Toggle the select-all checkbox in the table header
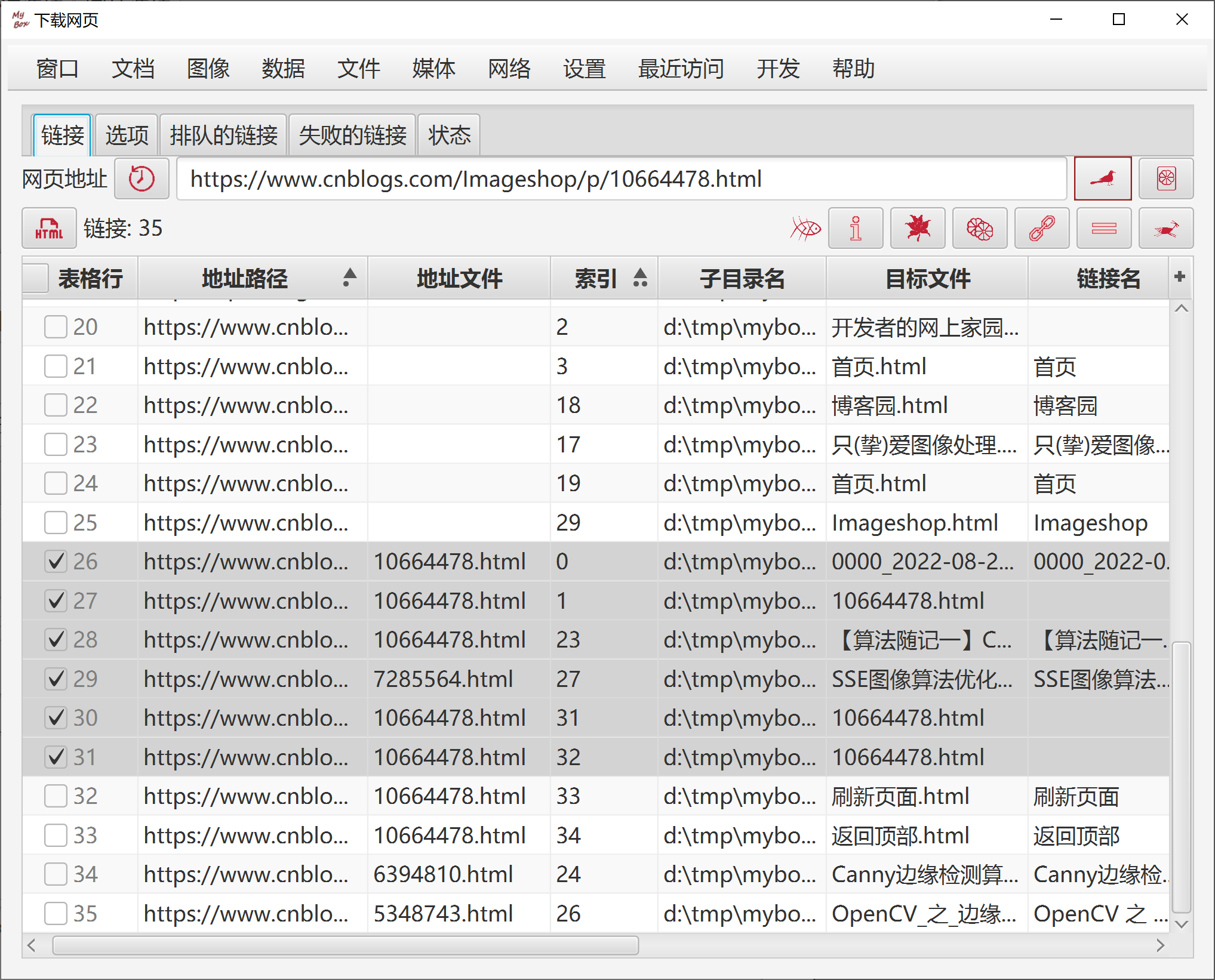The height and width of the screenshot is (980, 1215). tap(36, 278)
